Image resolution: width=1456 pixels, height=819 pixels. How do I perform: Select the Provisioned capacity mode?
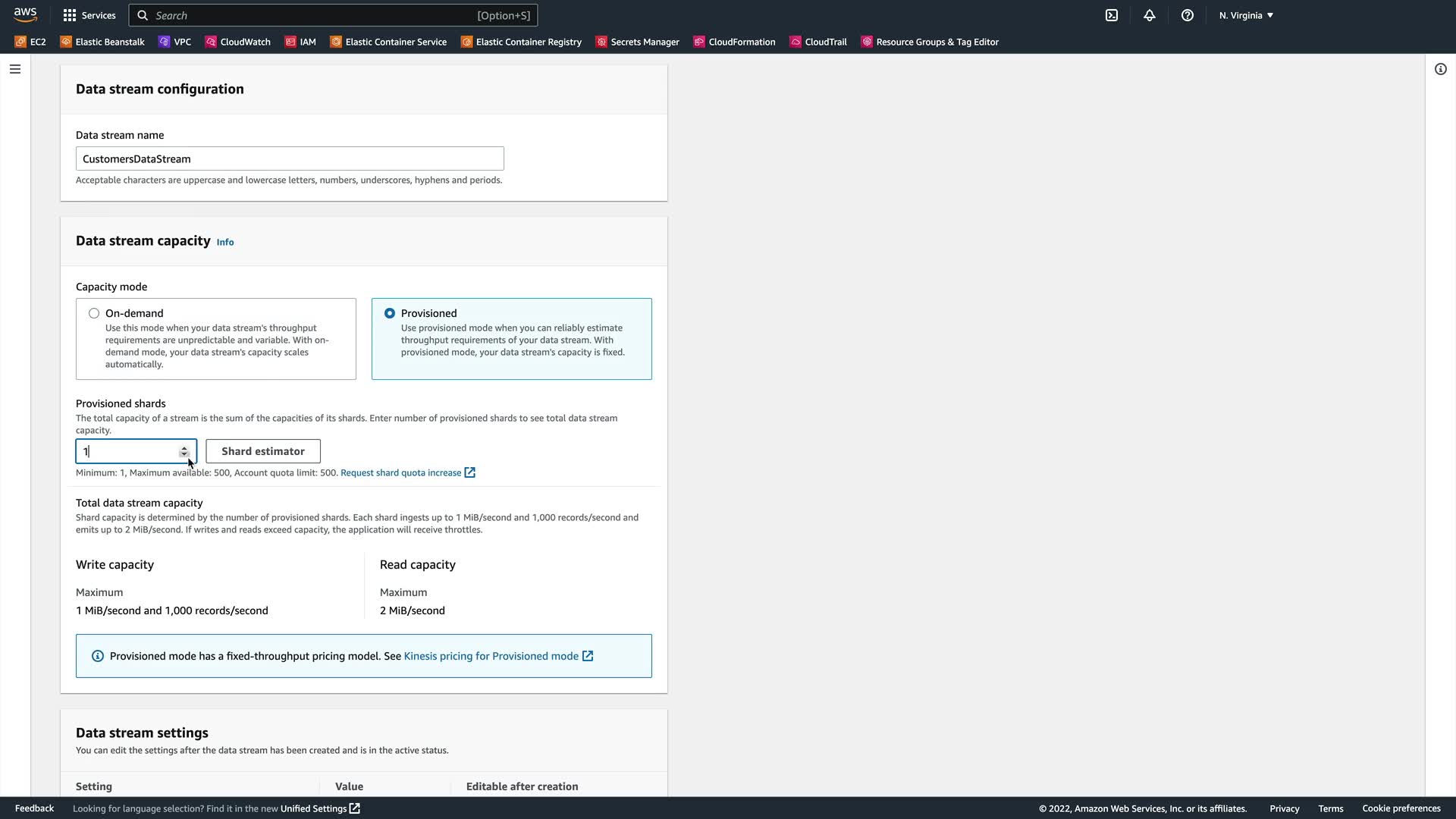pyautogui.click(x=390, y=313)
